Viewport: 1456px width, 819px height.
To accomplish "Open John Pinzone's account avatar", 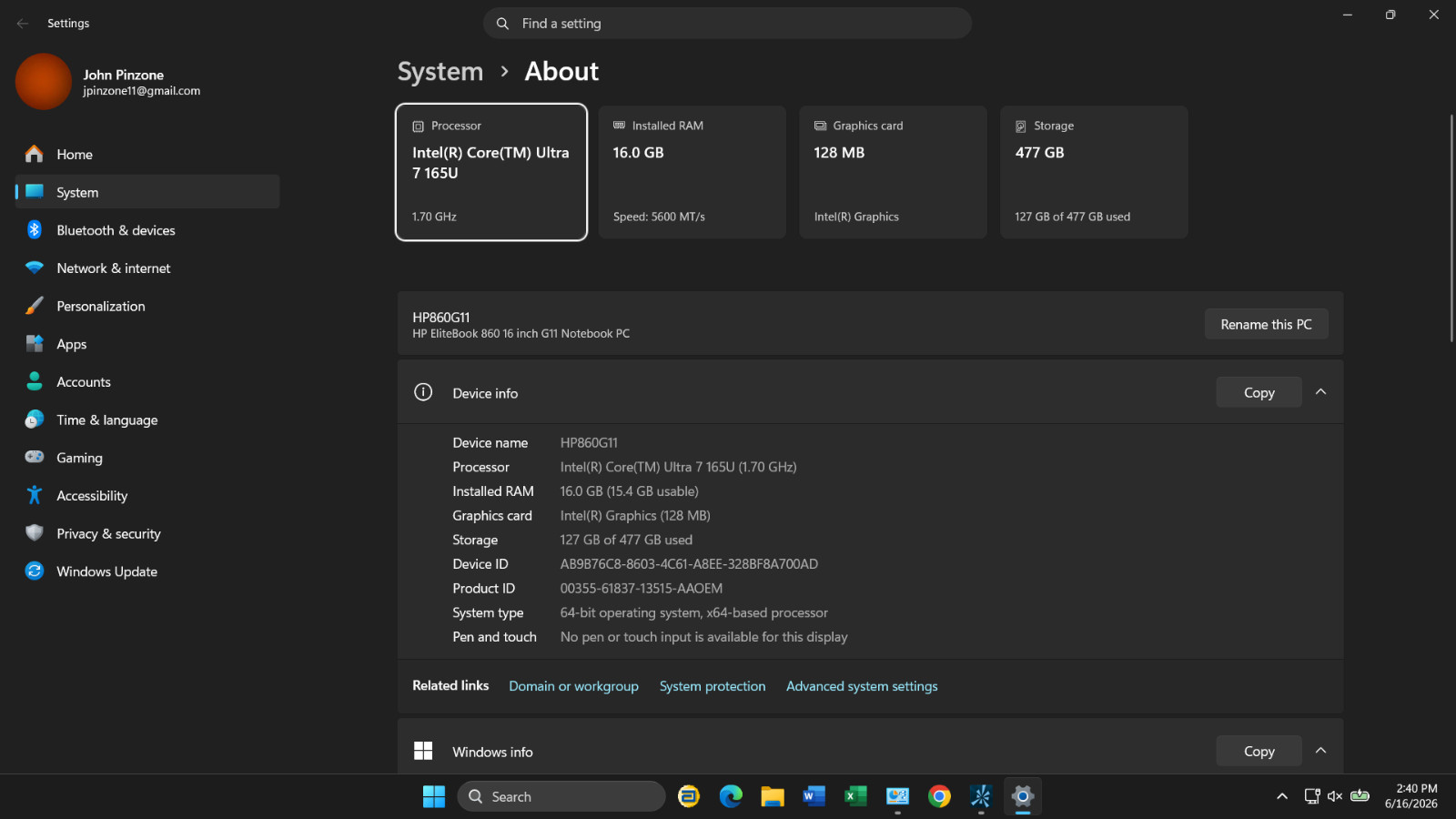I will [43, 82].
